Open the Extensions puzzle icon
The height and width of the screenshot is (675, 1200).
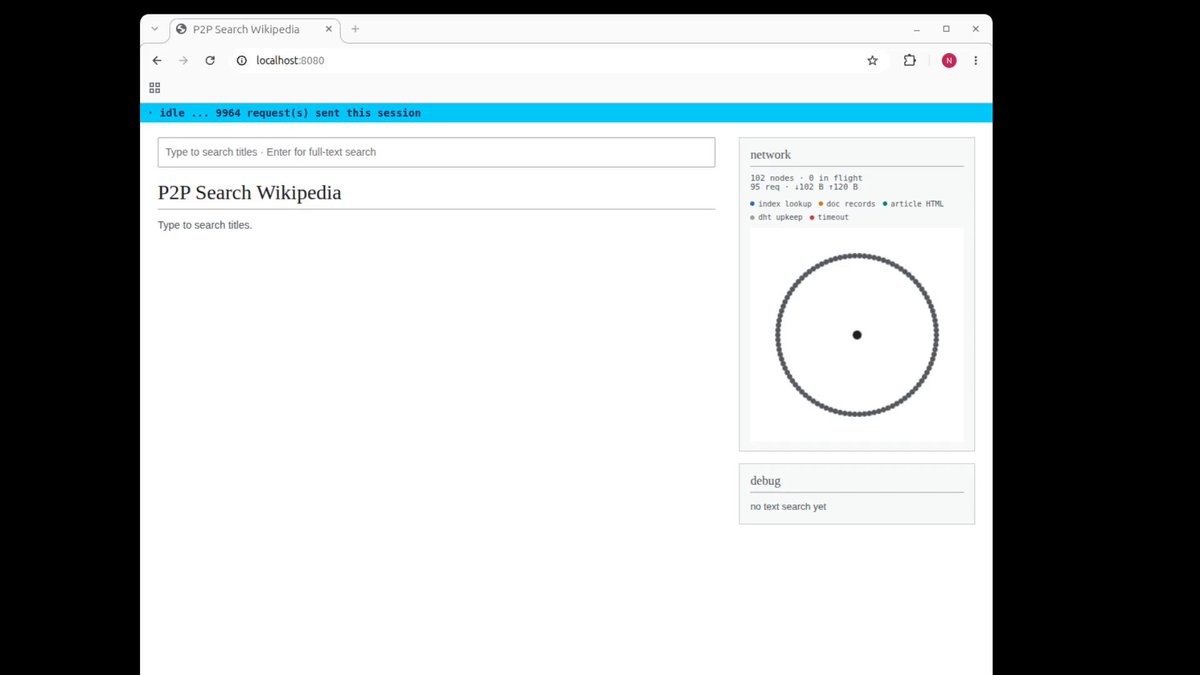click(909, 60)
